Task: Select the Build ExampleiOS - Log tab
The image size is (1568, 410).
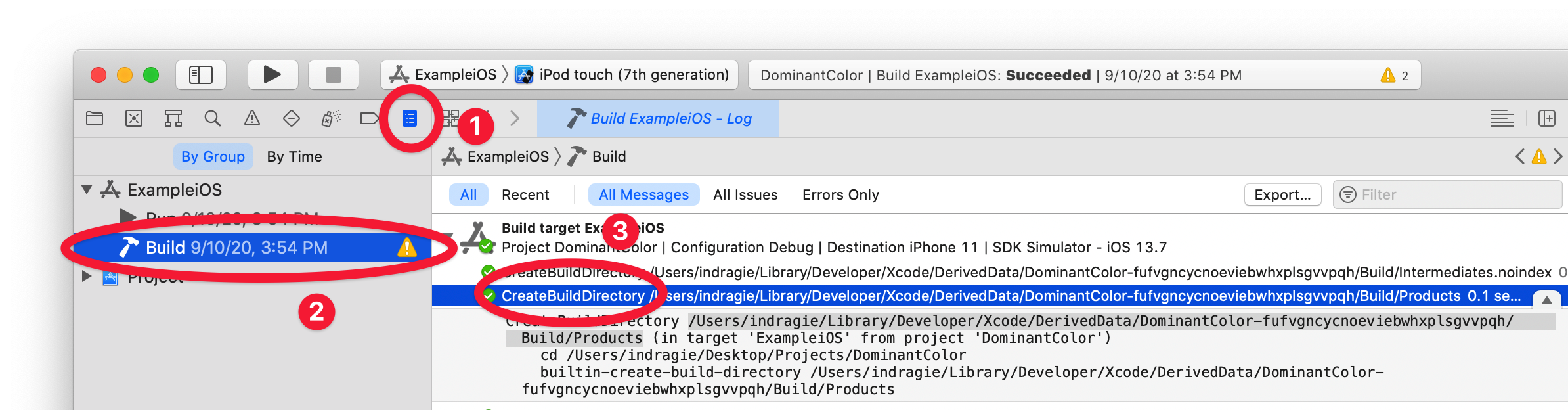Action: tap(658, 118)
